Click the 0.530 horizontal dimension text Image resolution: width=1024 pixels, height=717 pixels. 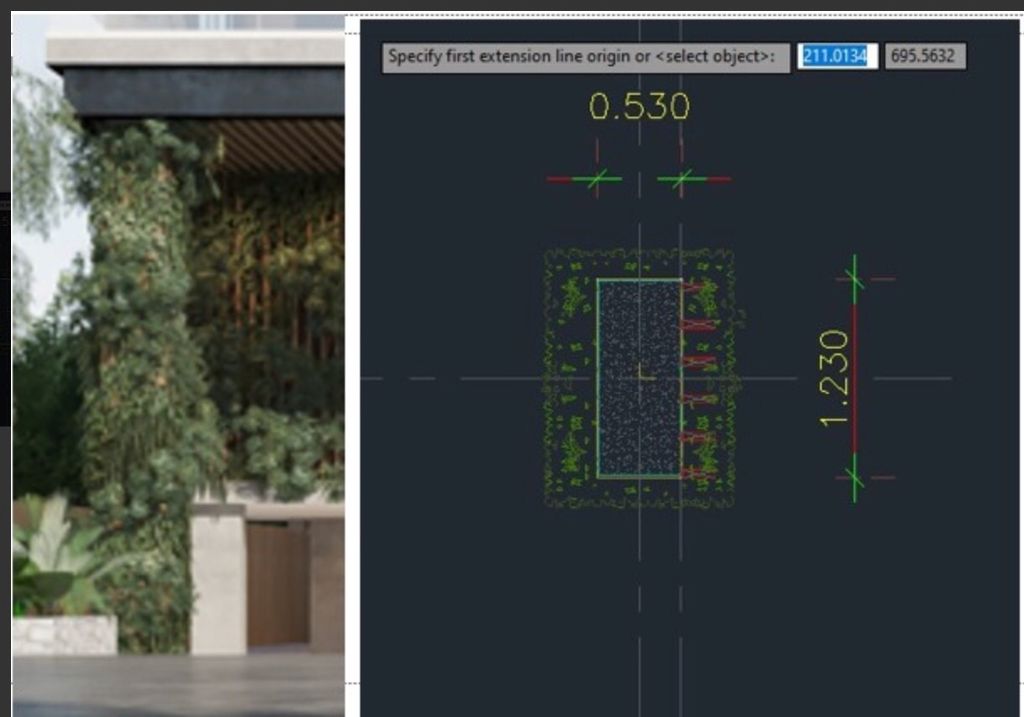coord(639,106)
